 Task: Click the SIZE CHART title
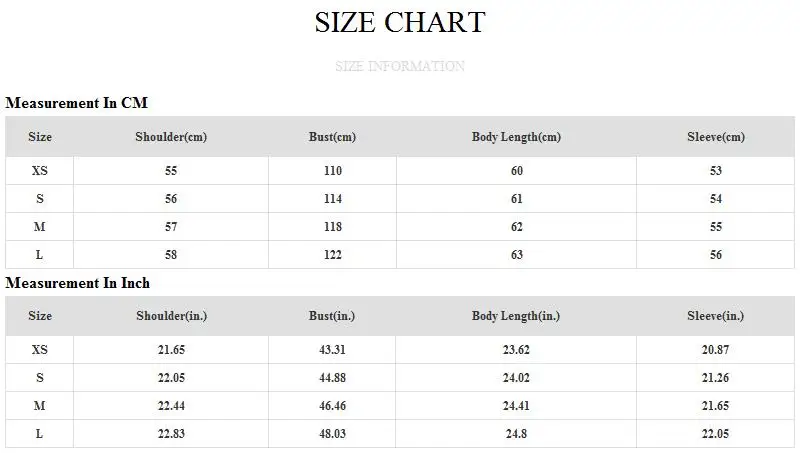point(400,22)
